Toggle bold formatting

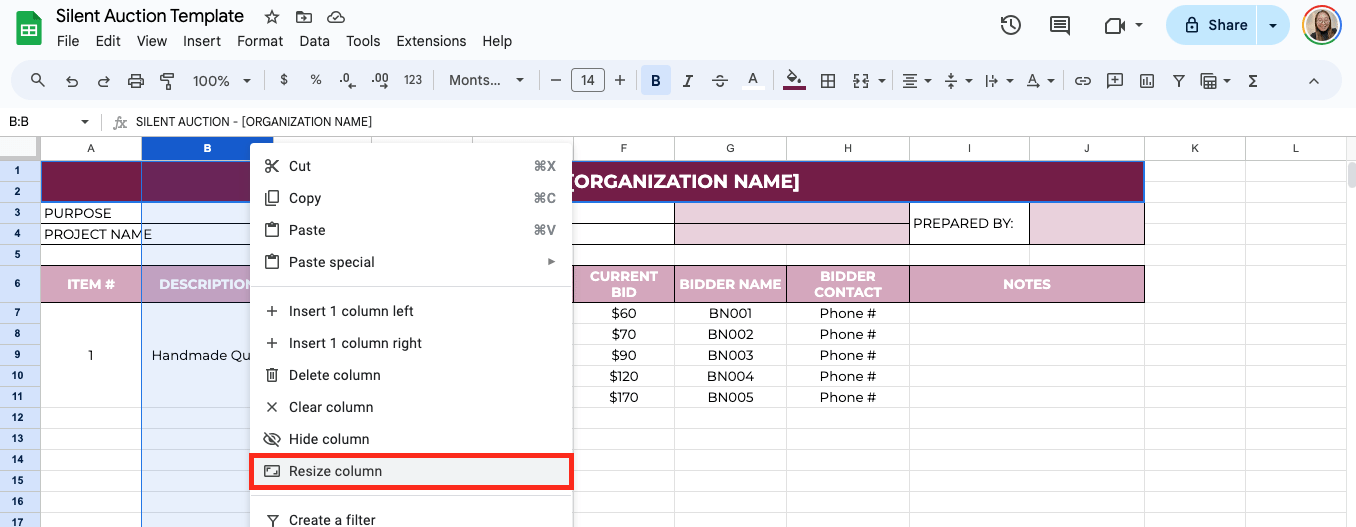click(x=656, y=81)
